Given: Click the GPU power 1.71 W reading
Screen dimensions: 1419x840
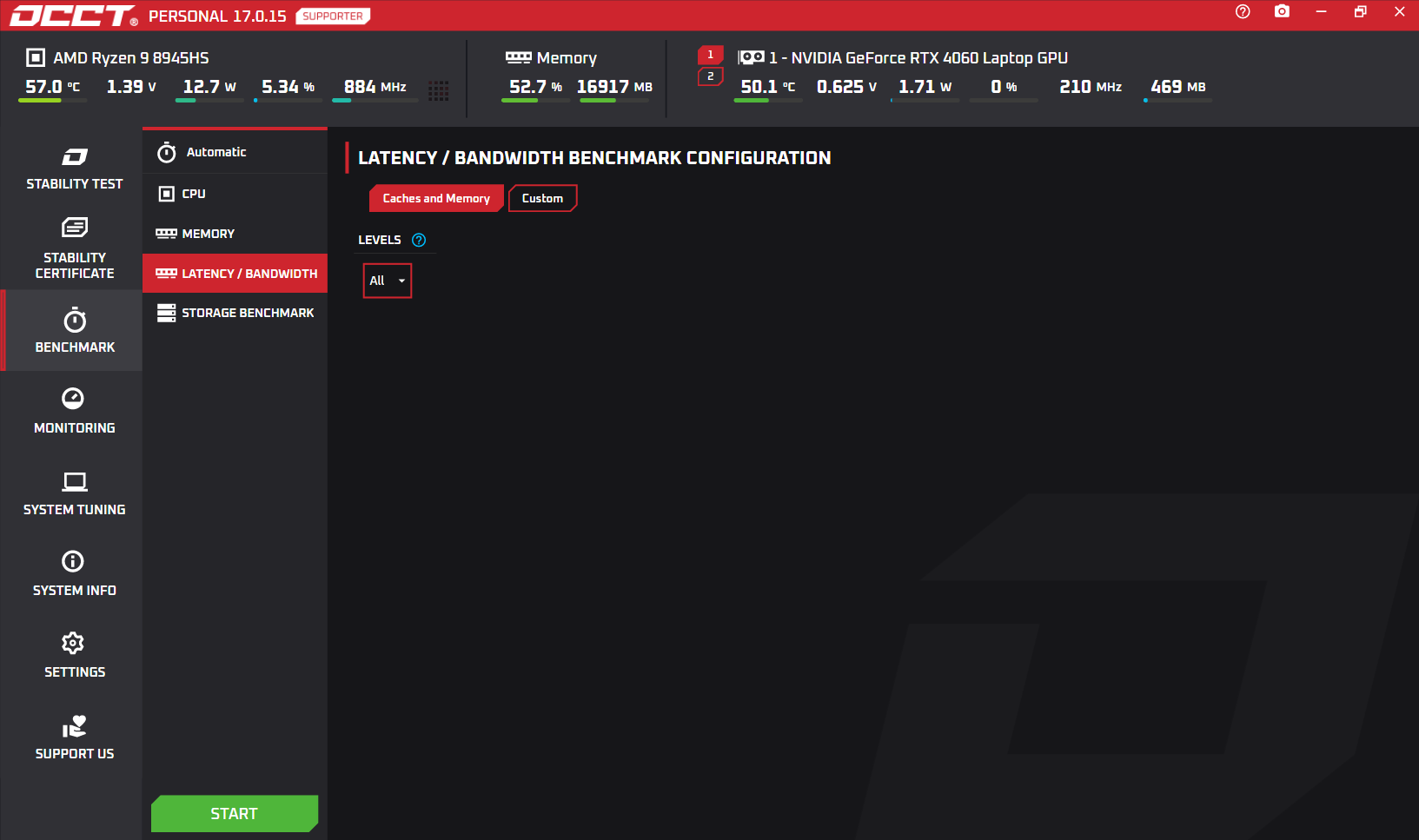Looking at the screenshot, I should [925, 87].
